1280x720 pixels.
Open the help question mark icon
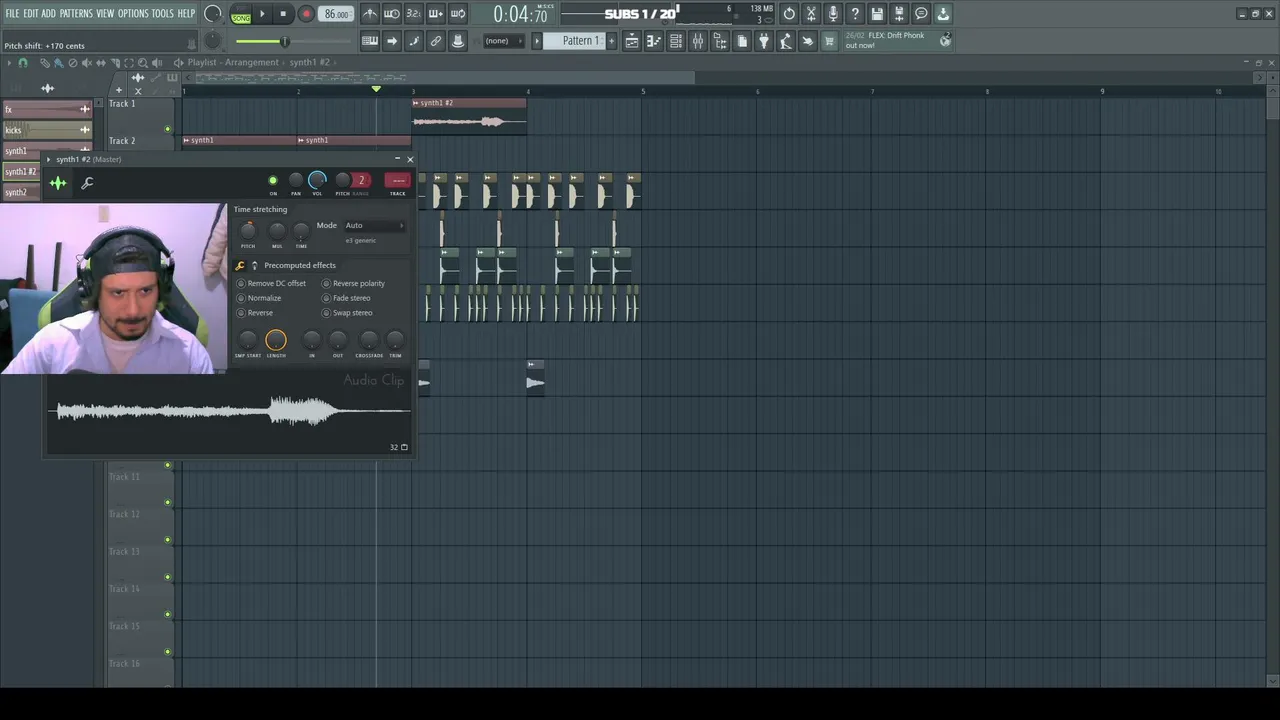pos(855,14)
